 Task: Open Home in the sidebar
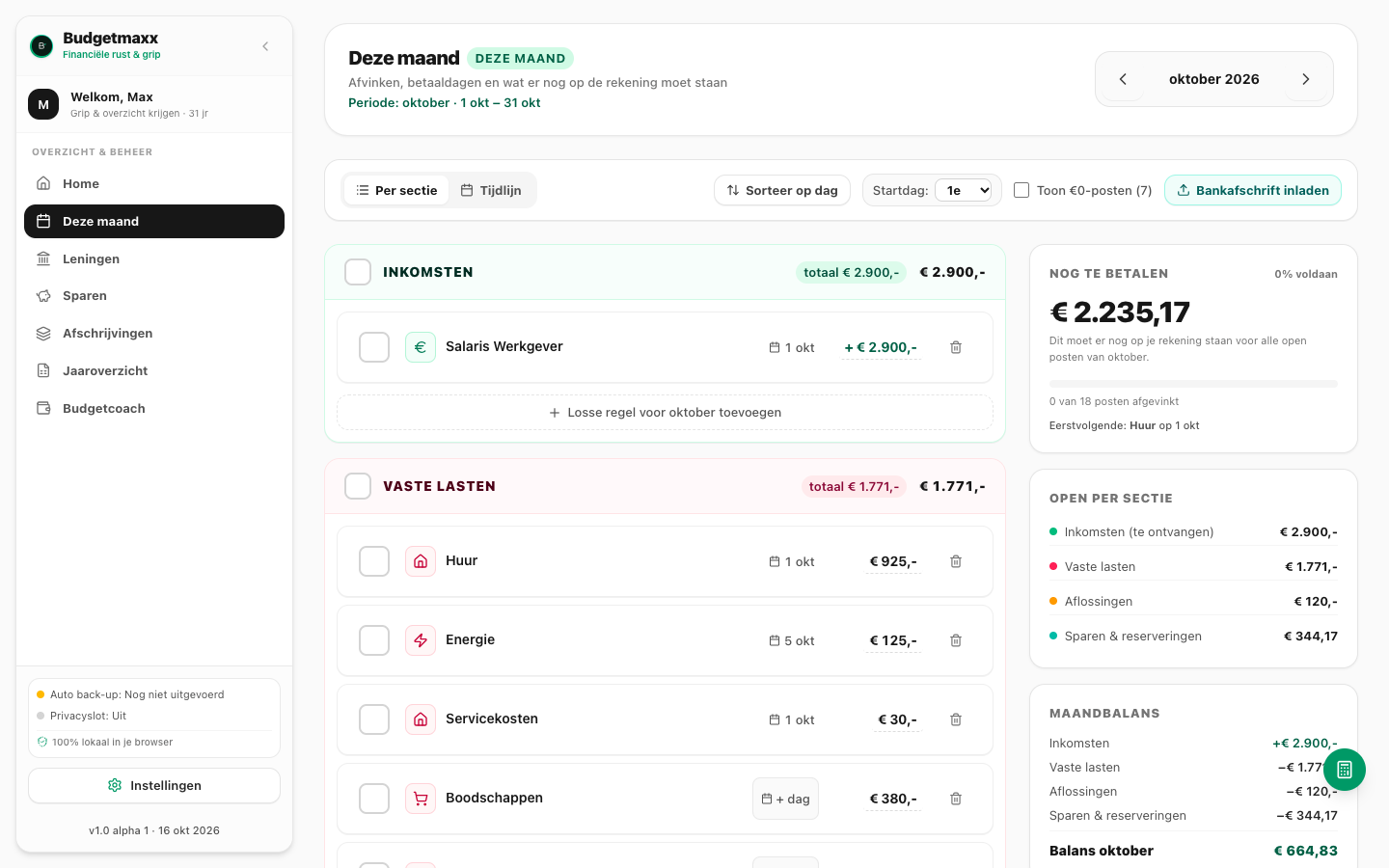[x=154, y=183]
